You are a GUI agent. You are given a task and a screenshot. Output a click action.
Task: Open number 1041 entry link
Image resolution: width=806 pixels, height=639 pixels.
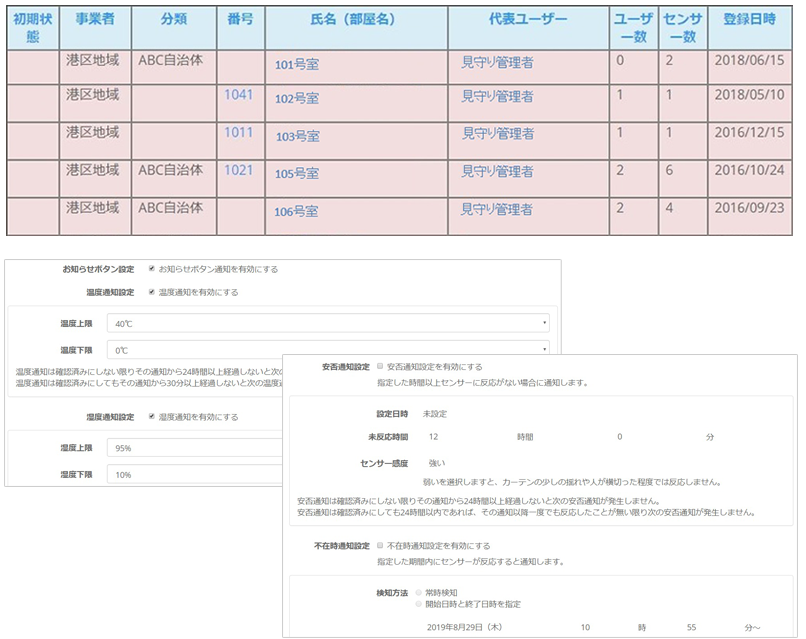point(239,95)
